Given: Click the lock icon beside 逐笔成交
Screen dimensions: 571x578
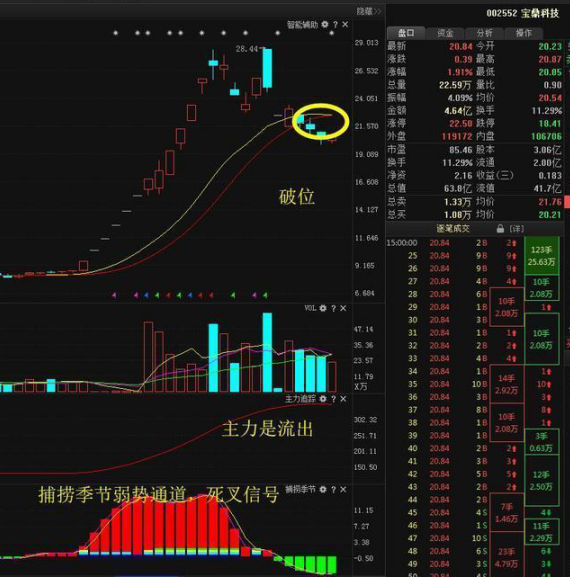Looking at the screenshot, I should 500,229.
